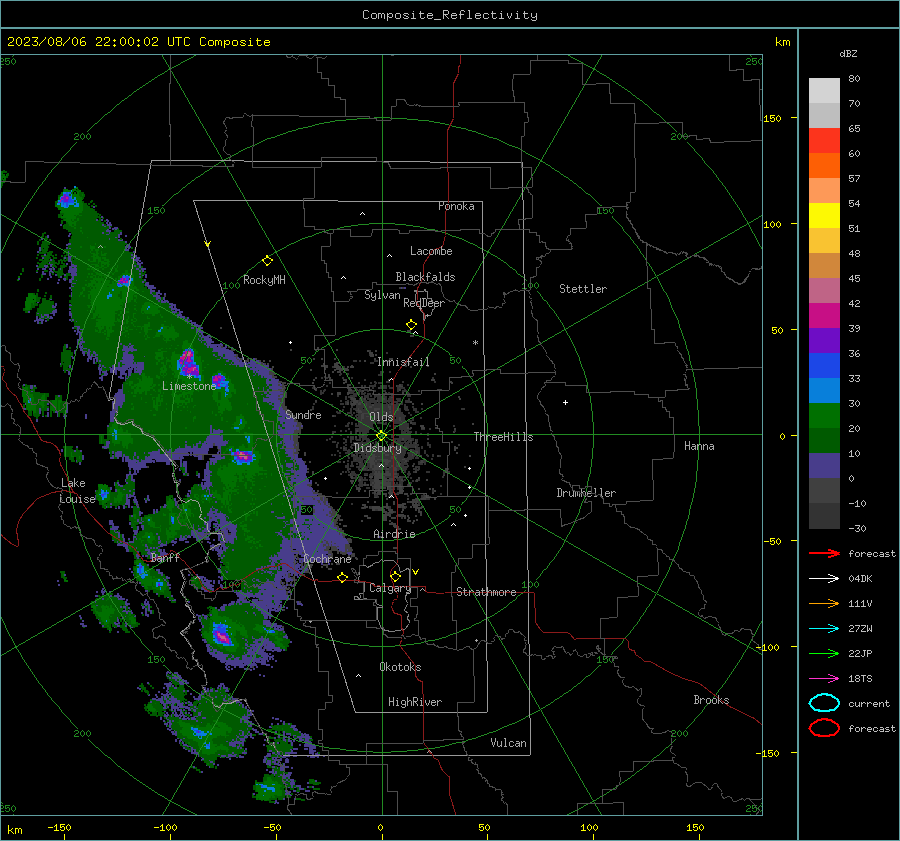Click the Brooks label

click(x=711, y=700)
